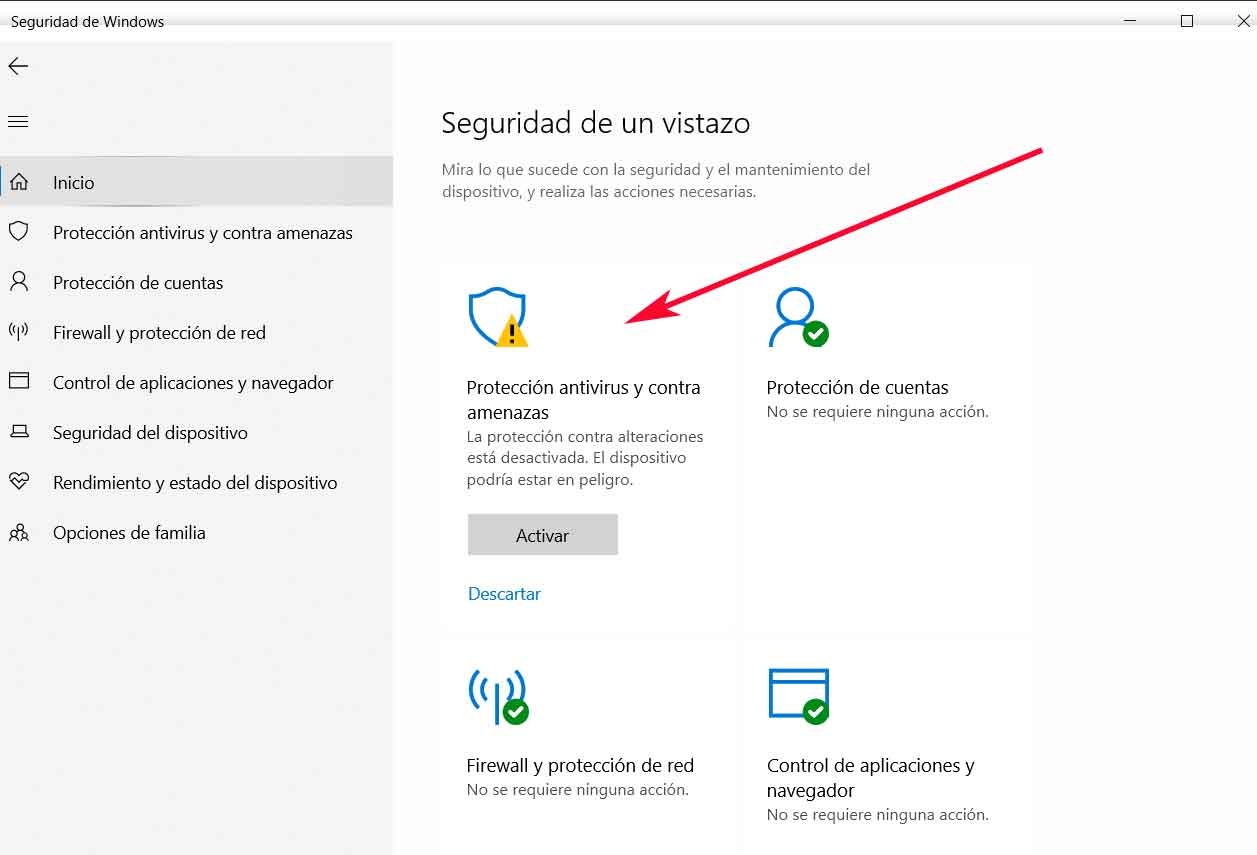Click the shield icon in sidebar

[x=18, y=232]
